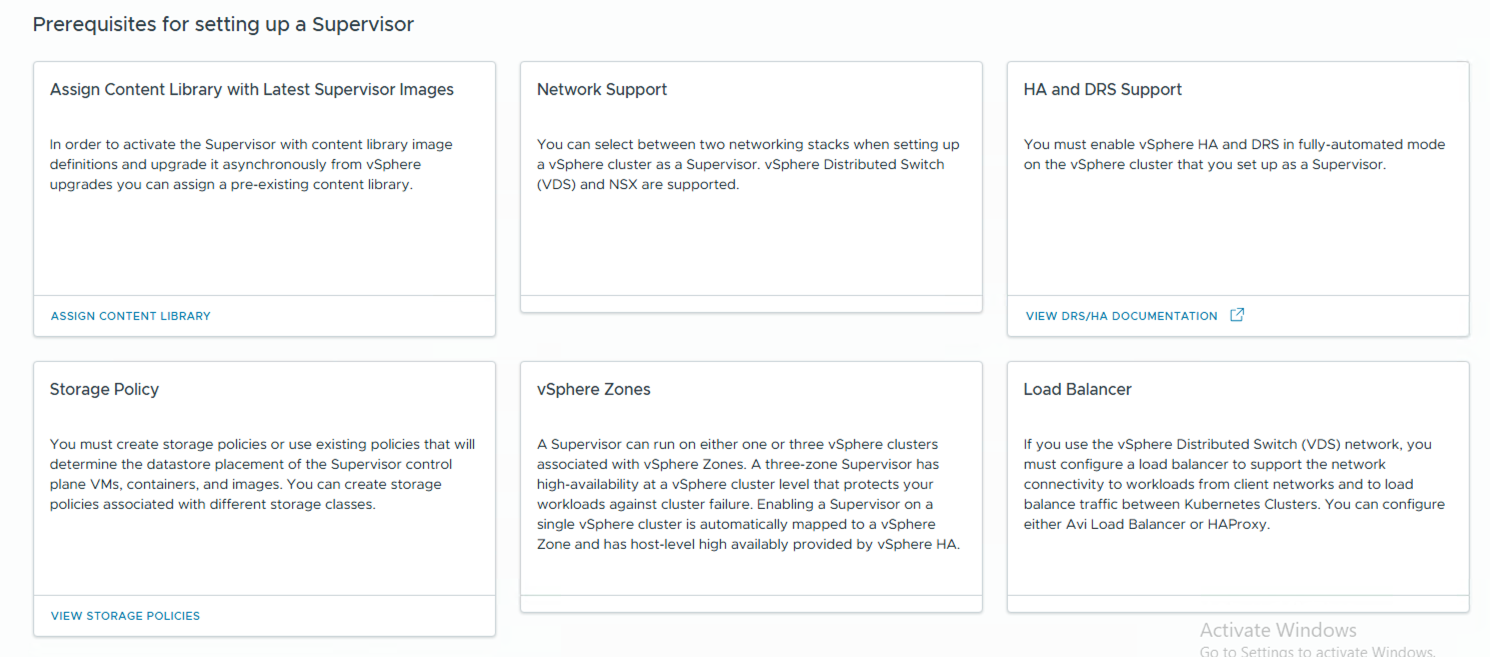
Task: Click the 'Assign Content Library with Latest Supervisor Images' title
Action: click(x=252, y=90)
